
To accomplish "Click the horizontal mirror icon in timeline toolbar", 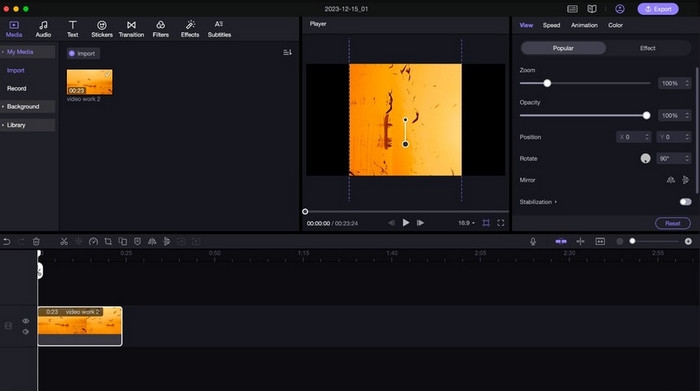I will (152, 241).
